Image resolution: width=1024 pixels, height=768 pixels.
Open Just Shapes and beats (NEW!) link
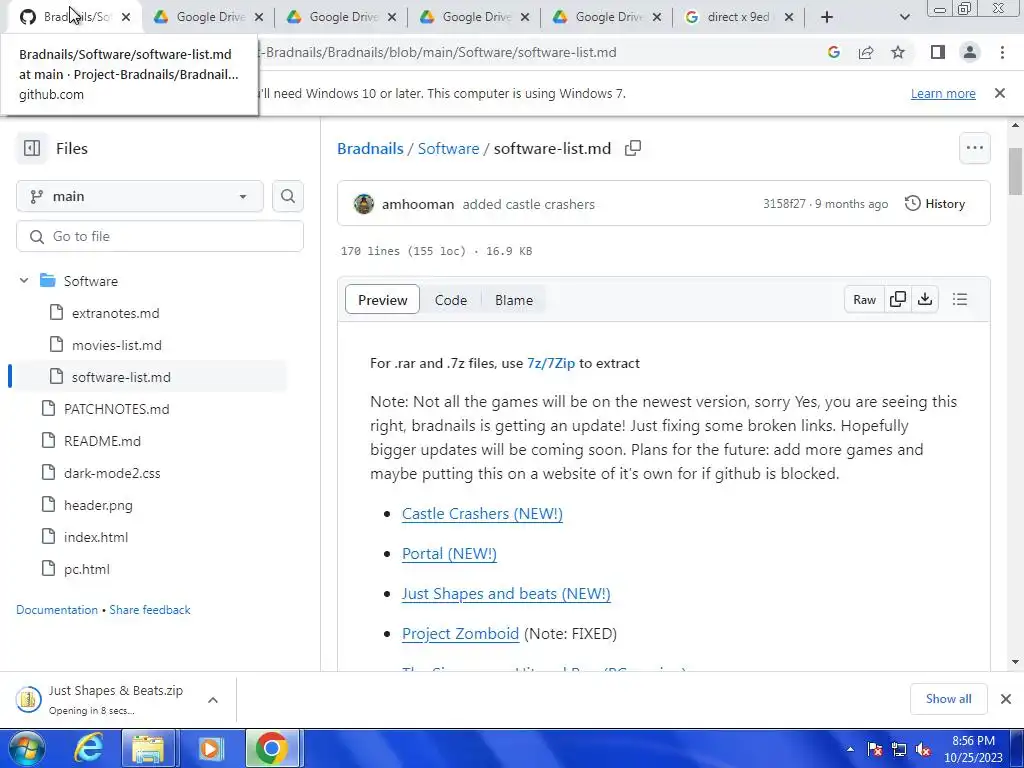pyautogui.click(x=506, y=594)
